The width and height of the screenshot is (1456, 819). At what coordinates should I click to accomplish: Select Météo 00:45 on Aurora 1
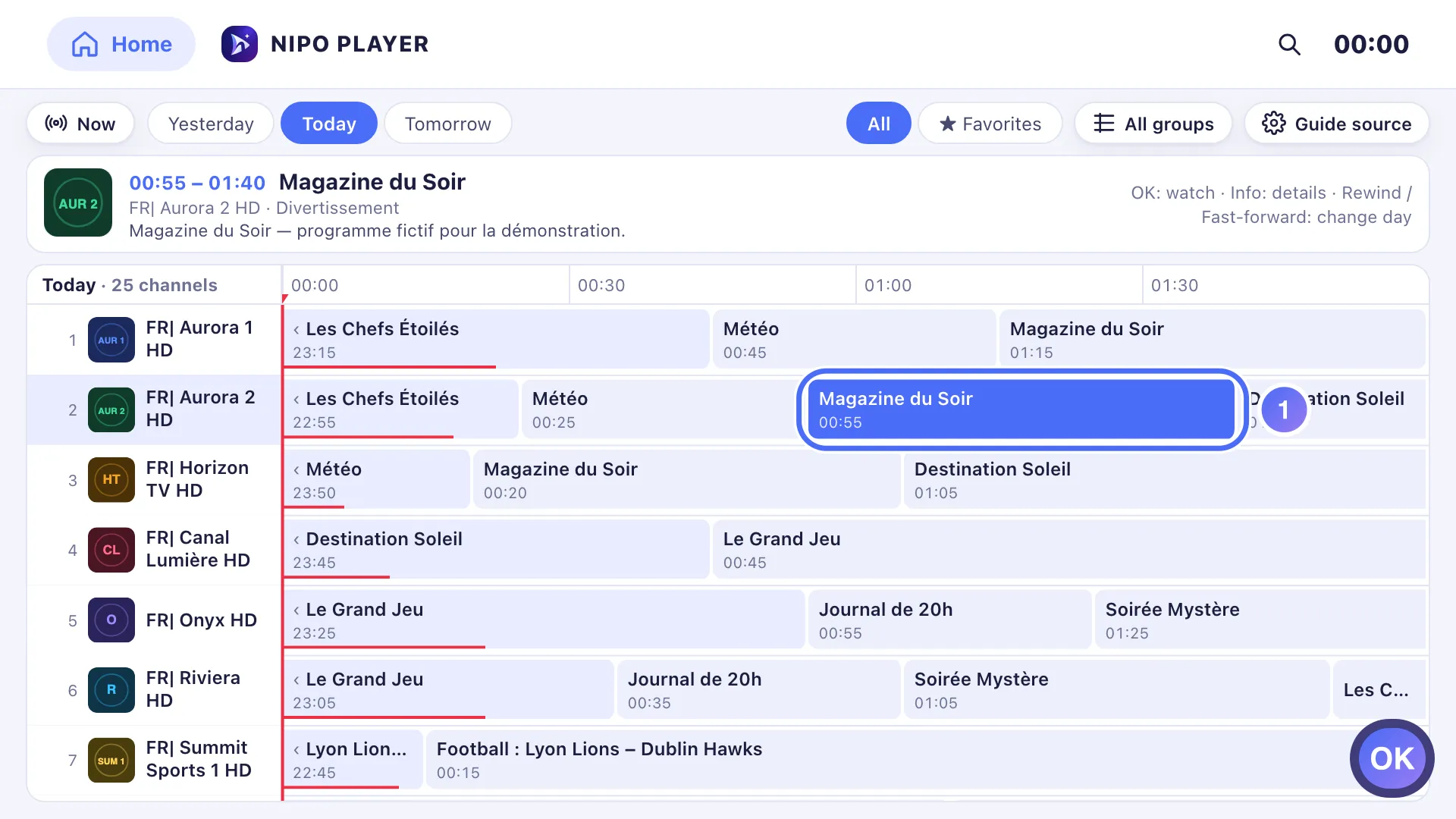(855, 339)
